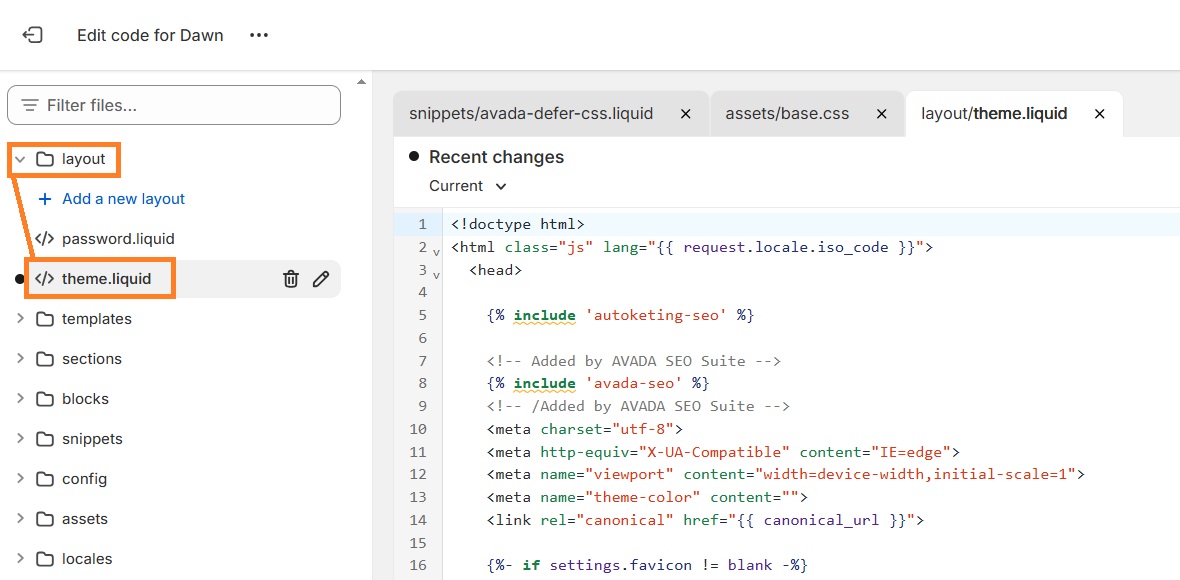This screenshot has width=1180, height=580.
Task: Rename theme.liquid using the pencil icon
Action: 321,279
